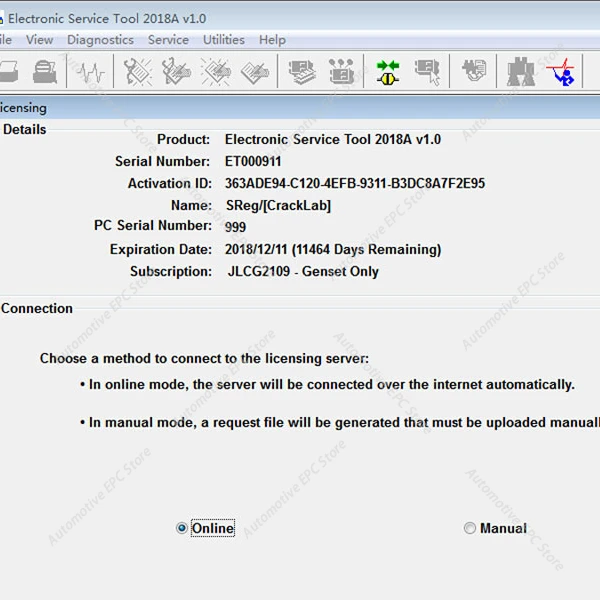Viewport: 600px width, 600px height.
Task: Open the flash chip toolbar icon
Action: (x=474, y=70)
